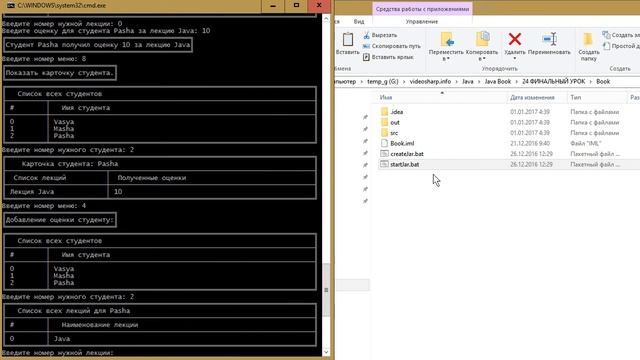
Task: Click the New folder (Создать папку) icon
Action: coord(588,40)
